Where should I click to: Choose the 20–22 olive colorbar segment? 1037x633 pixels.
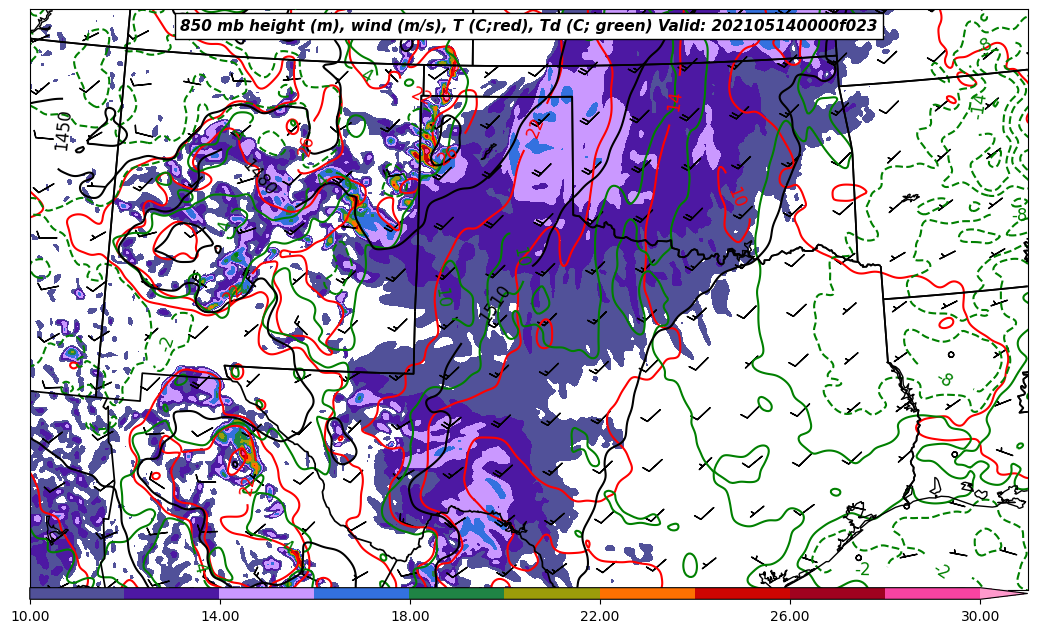(x=552, y=593)
